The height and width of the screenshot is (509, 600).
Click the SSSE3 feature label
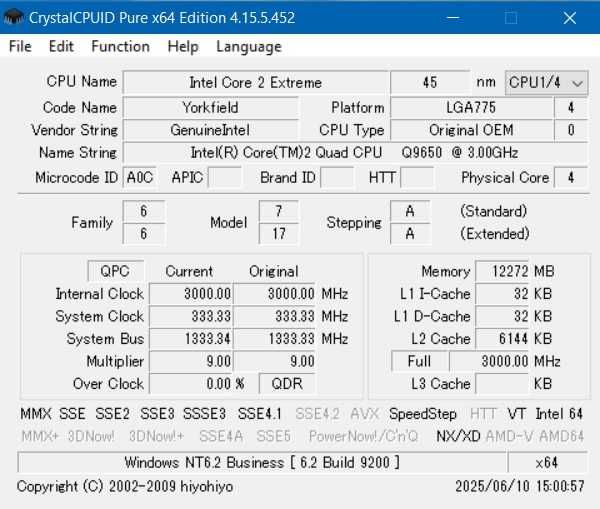click(204, 414)
